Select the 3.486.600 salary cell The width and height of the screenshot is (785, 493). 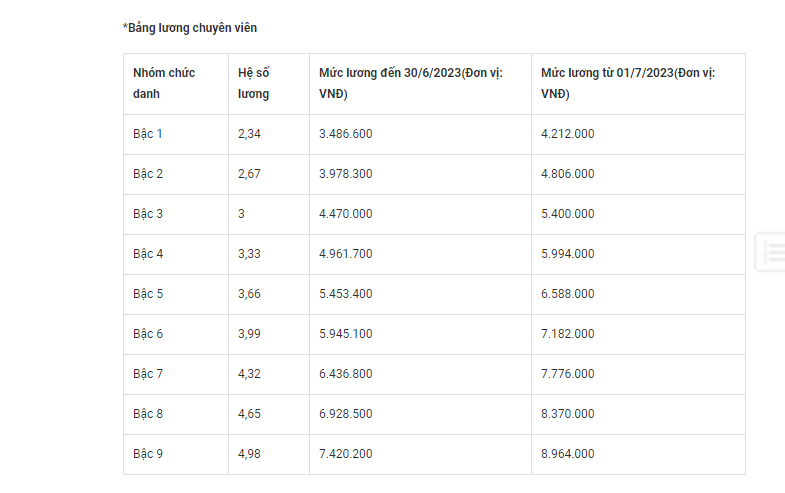pyautogui.click(x=421, y=134)
